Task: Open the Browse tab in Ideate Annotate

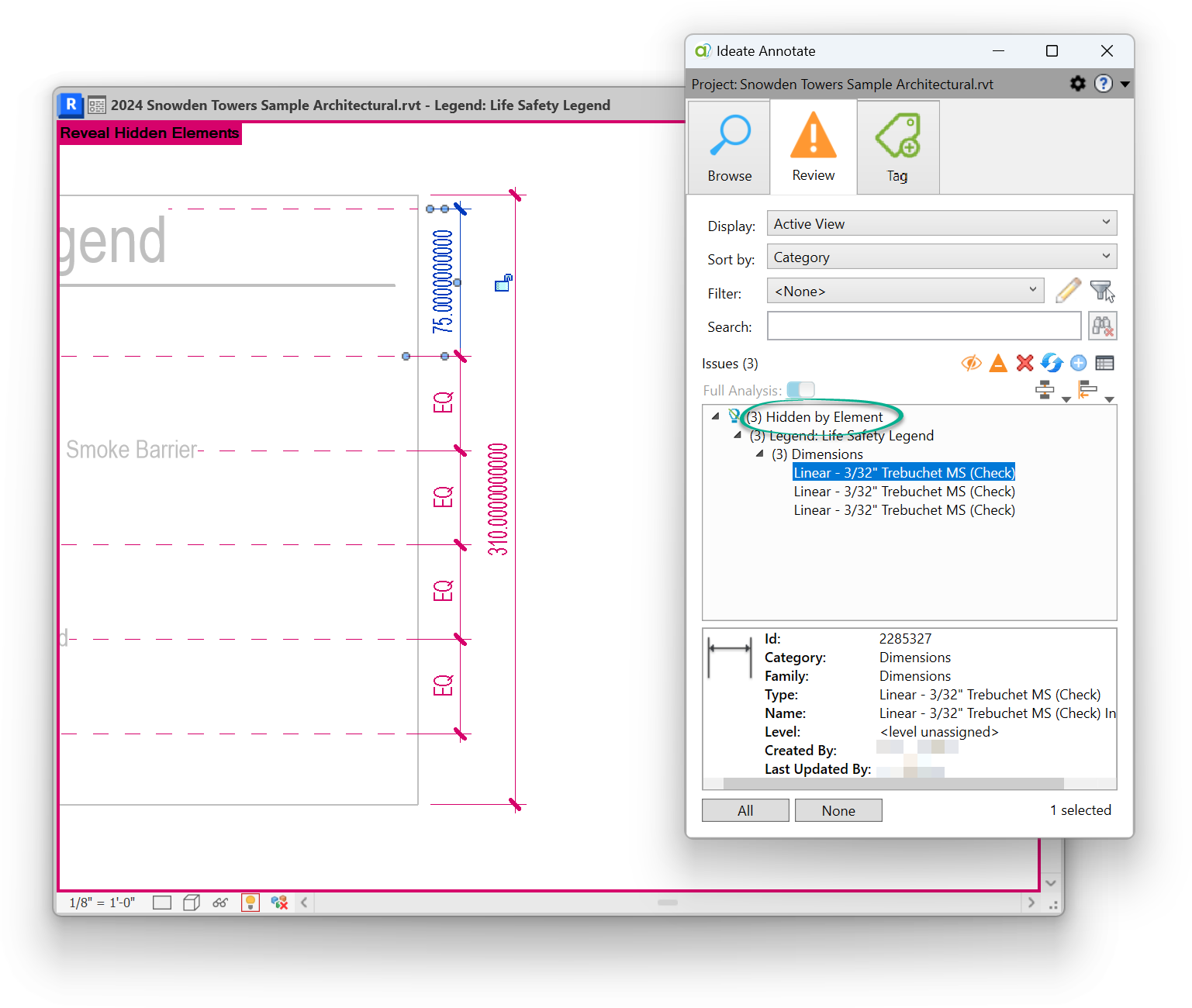Action: click(729, 147)
